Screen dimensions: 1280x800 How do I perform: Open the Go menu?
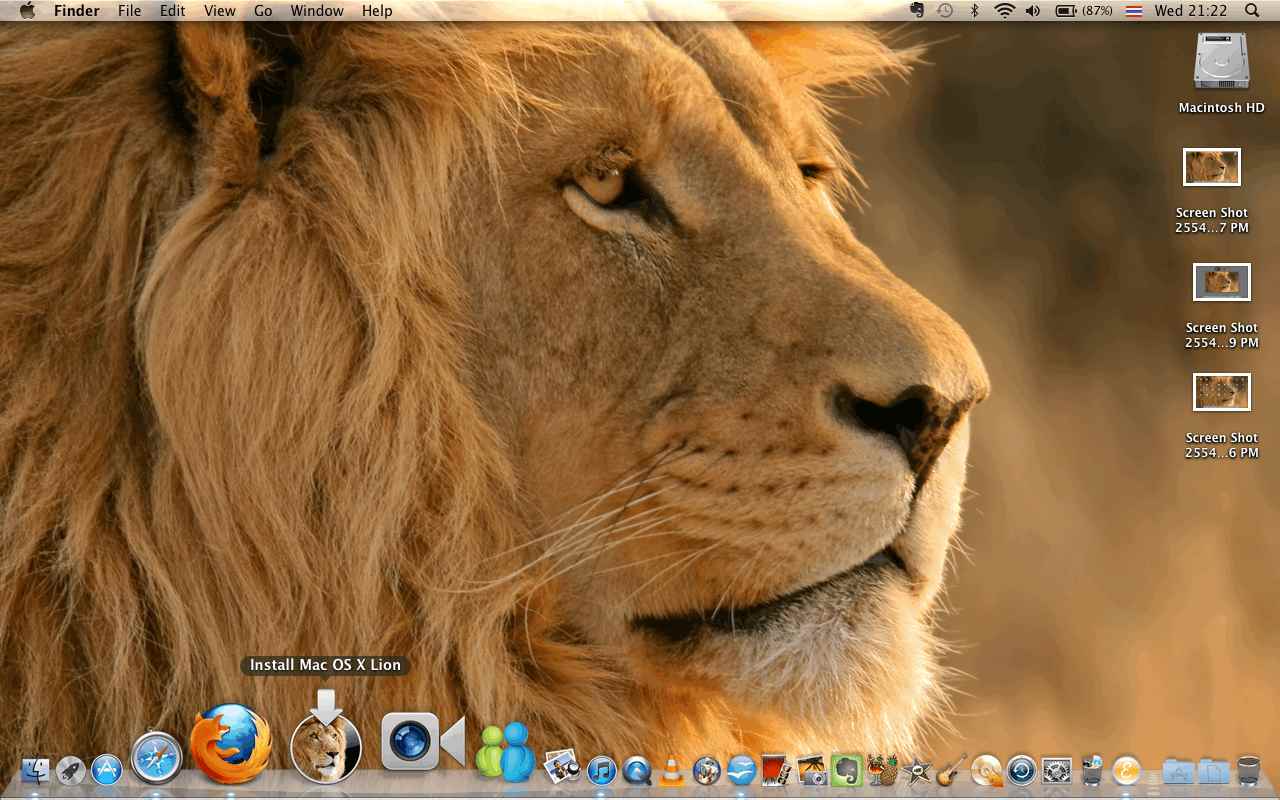coord(263,11)
